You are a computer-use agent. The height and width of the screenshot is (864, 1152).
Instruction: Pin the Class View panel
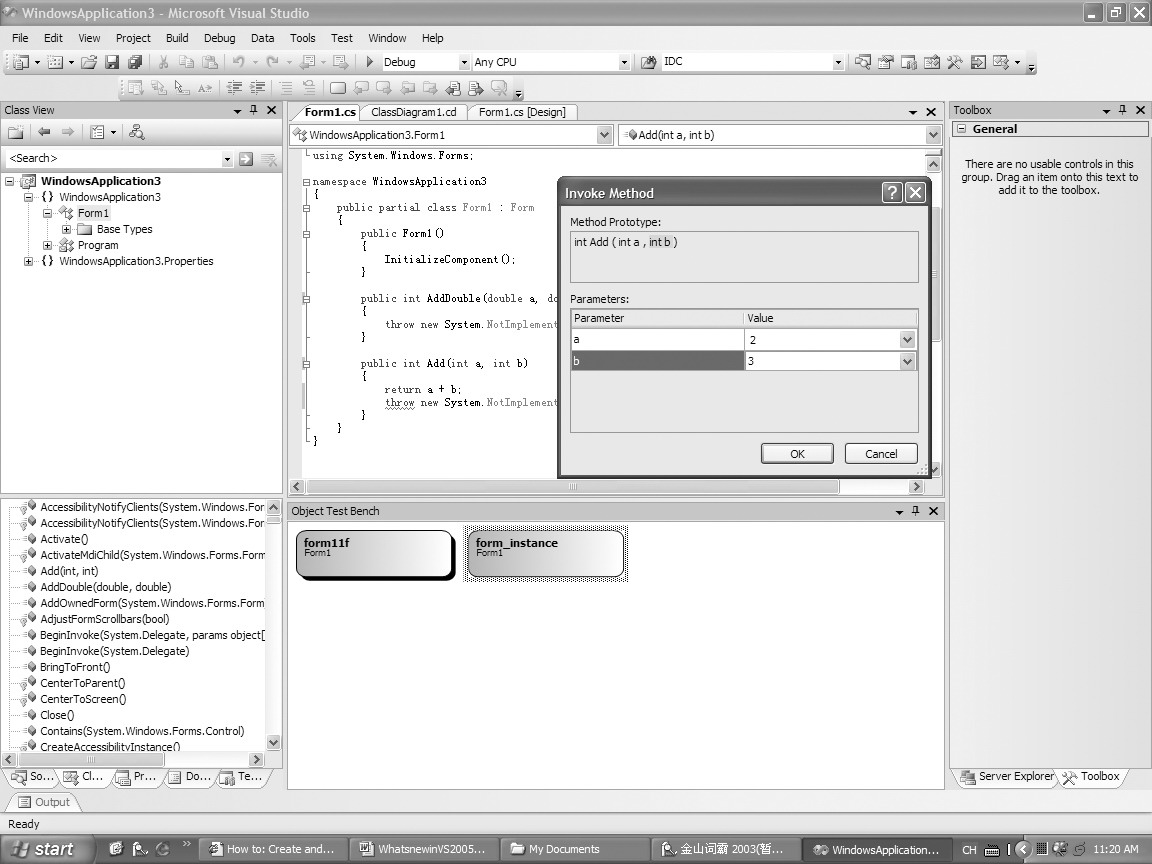(x=254, y=110)
